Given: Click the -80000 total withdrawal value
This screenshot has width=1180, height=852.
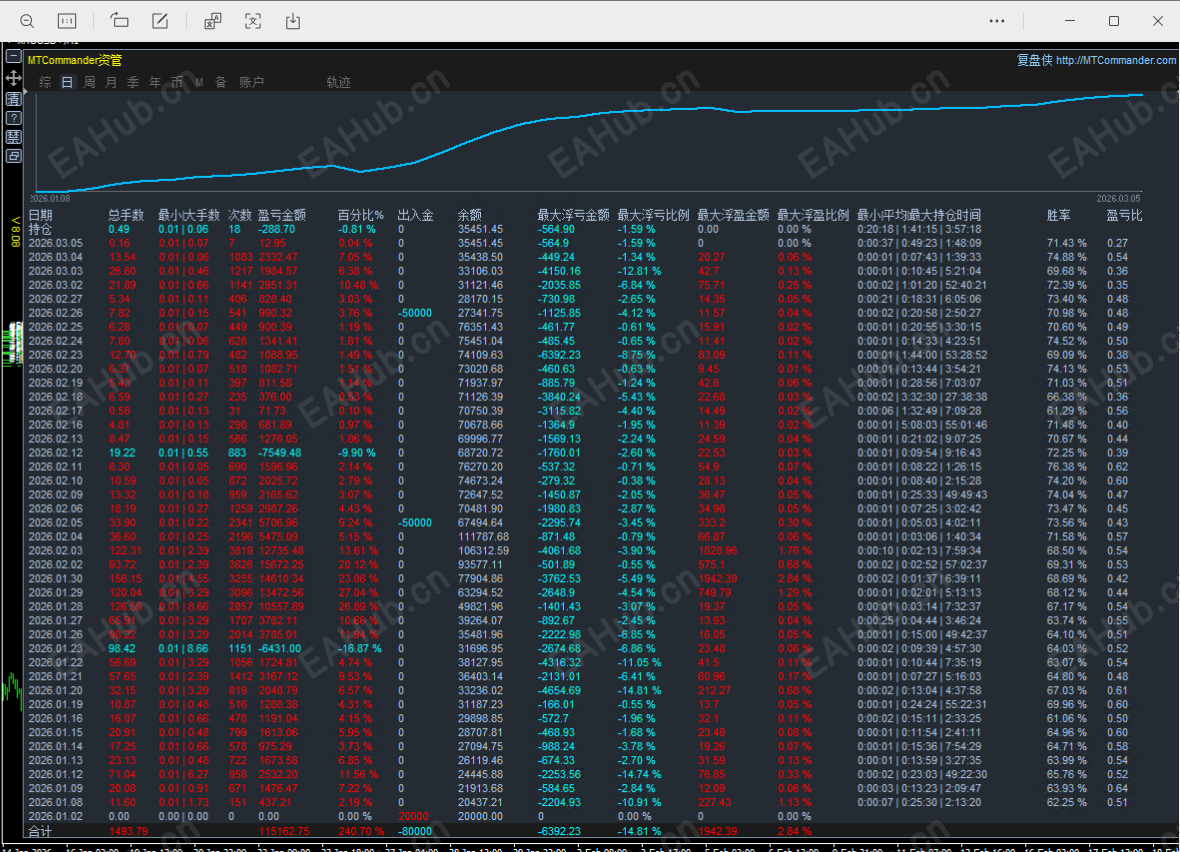Looking at the screenshot, I should (x=415, y=831).
